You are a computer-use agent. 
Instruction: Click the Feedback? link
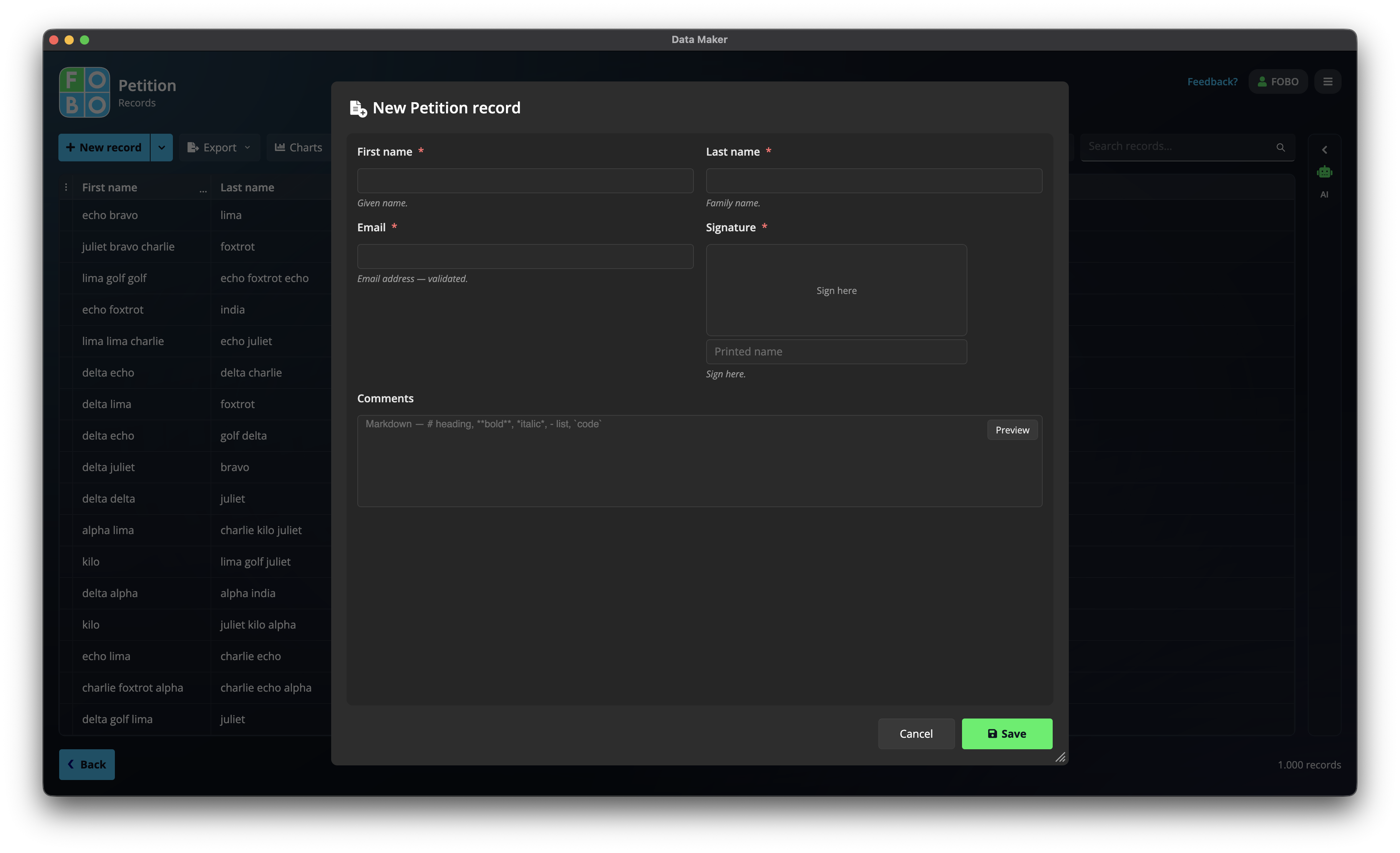click(1212, 81)
